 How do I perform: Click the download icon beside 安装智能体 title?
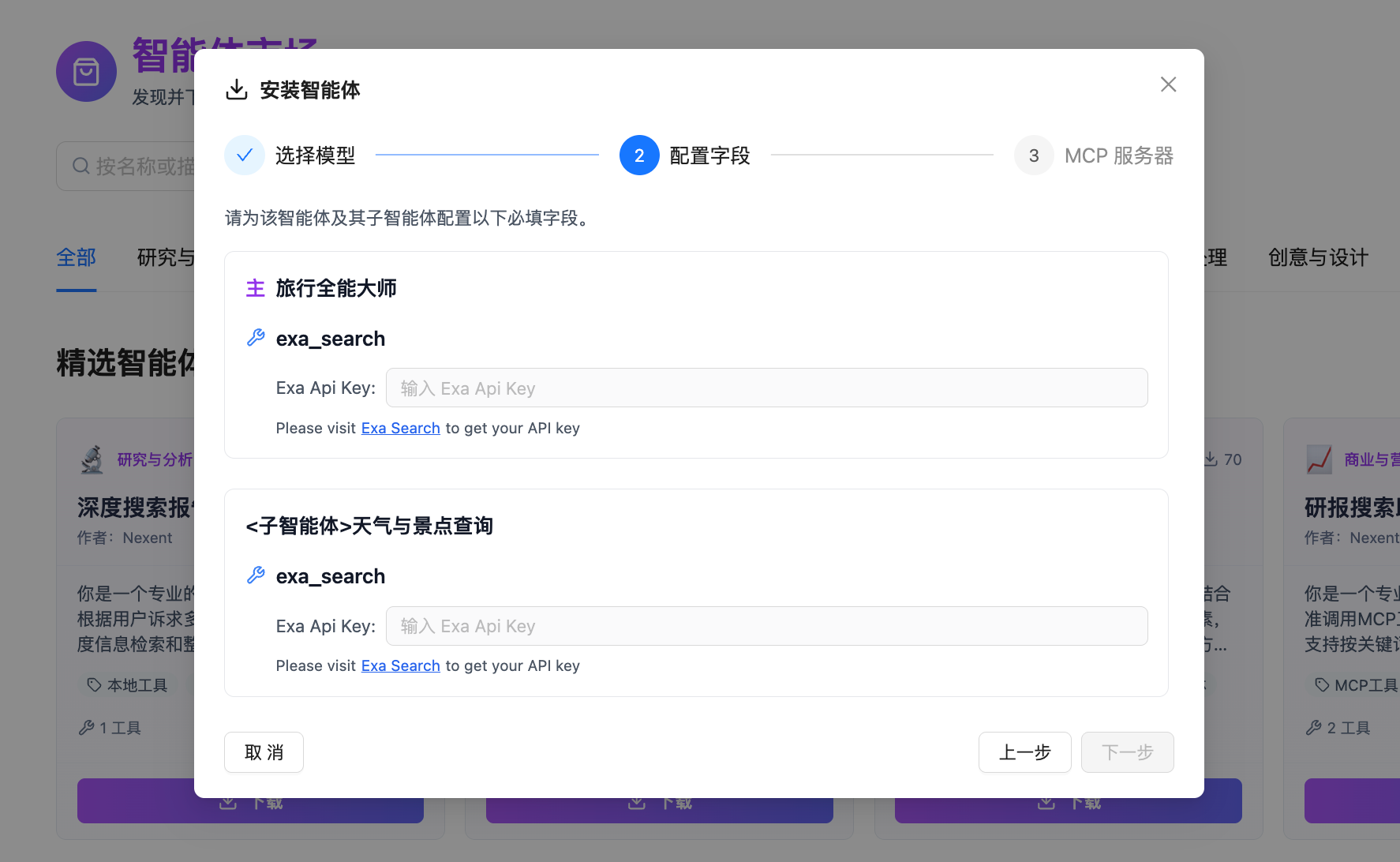(x=236, y=90)
